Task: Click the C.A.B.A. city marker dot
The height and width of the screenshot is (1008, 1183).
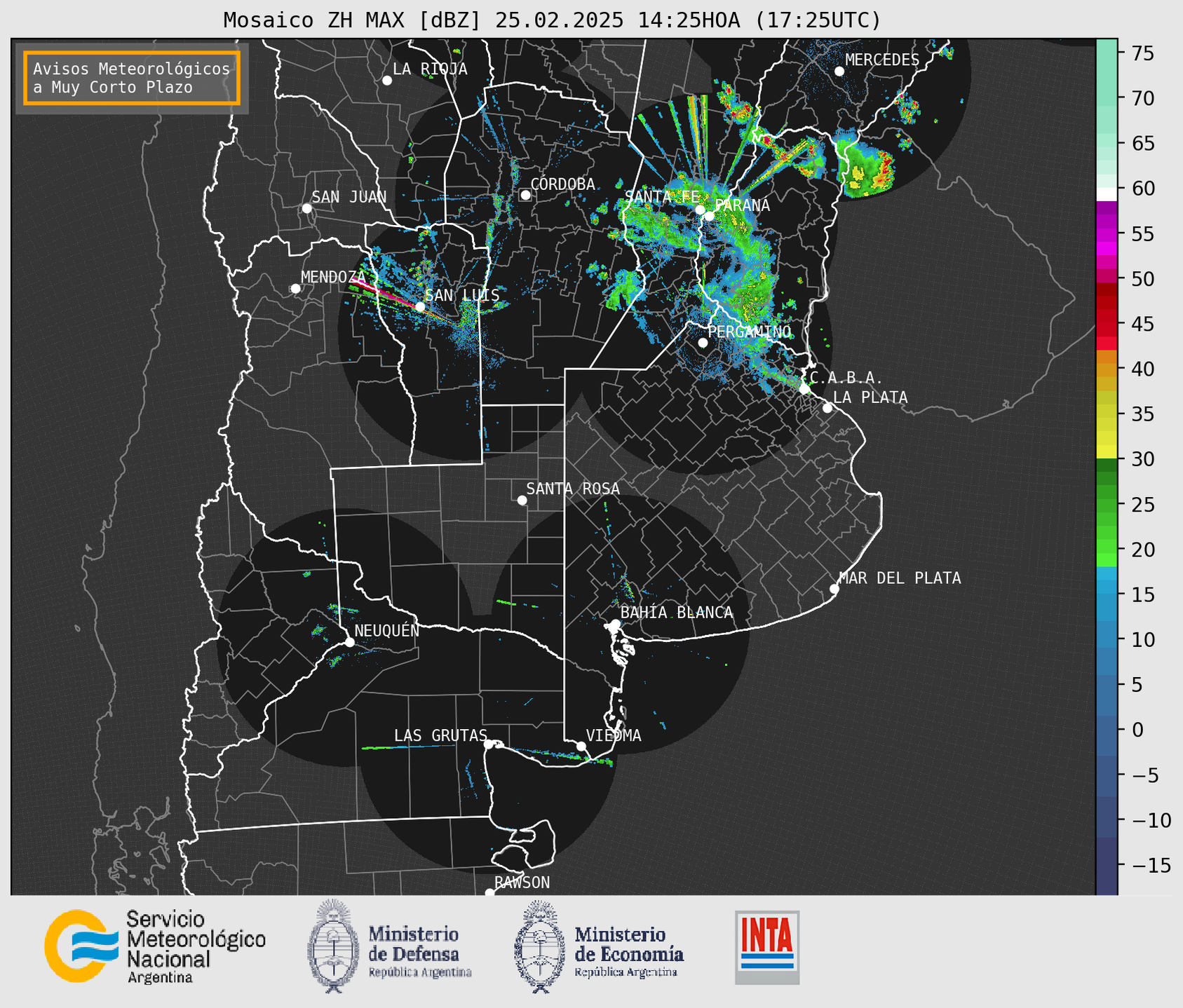Action: tap(804, 388)
